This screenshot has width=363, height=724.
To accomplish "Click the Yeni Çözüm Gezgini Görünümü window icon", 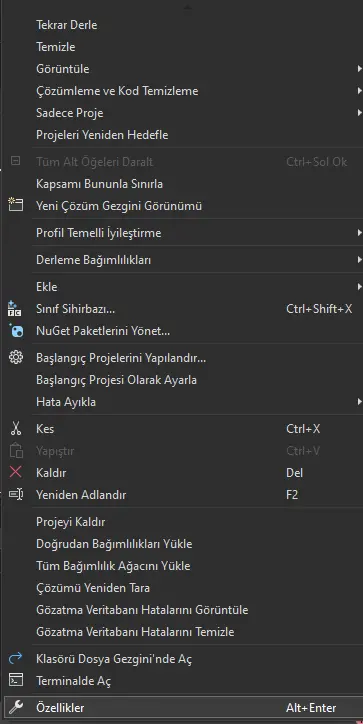I will tap(16, 205).
